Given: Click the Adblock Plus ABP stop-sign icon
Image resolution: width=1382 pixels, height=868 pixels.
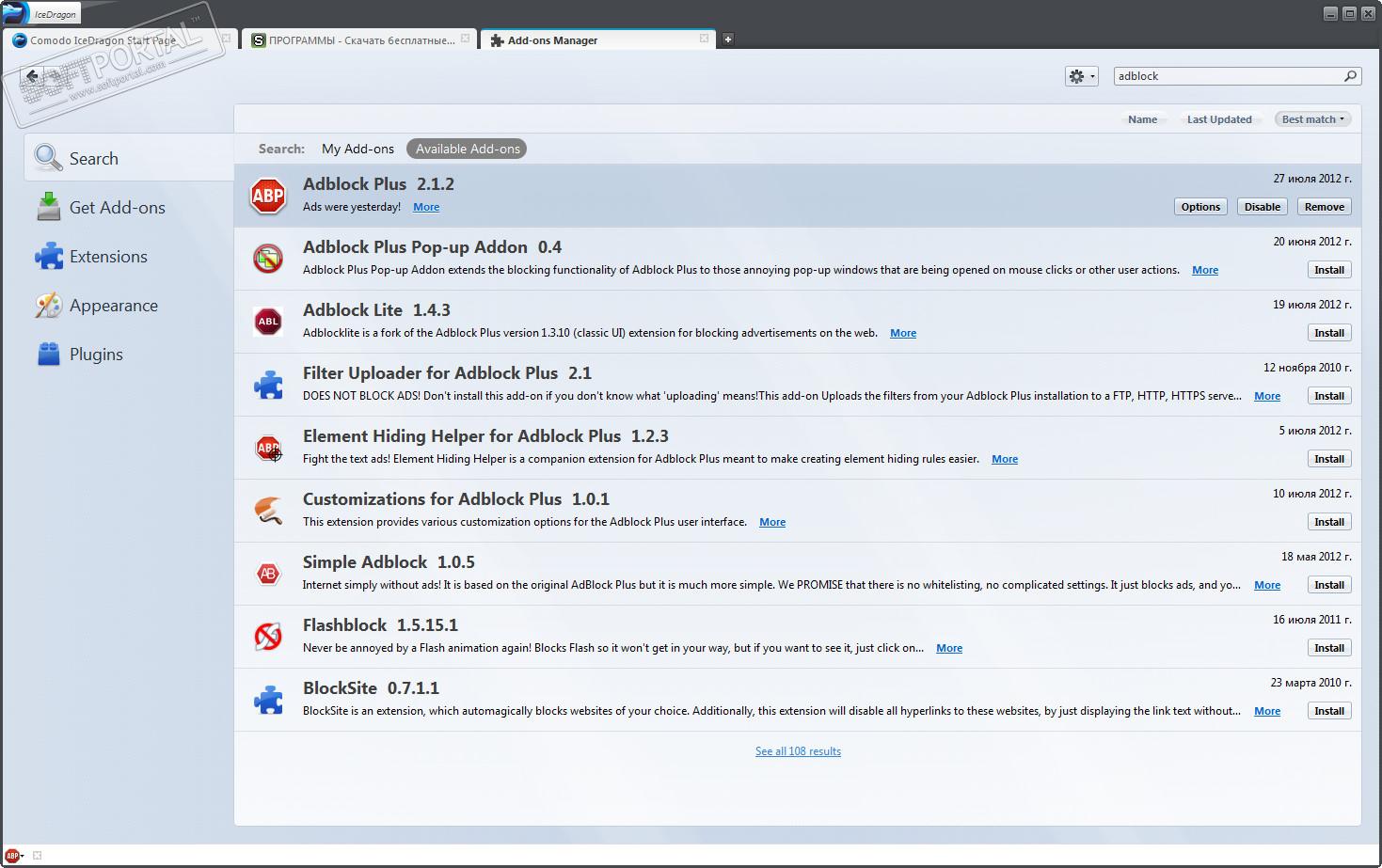Looking at the screenshot, I should point(268,196).
